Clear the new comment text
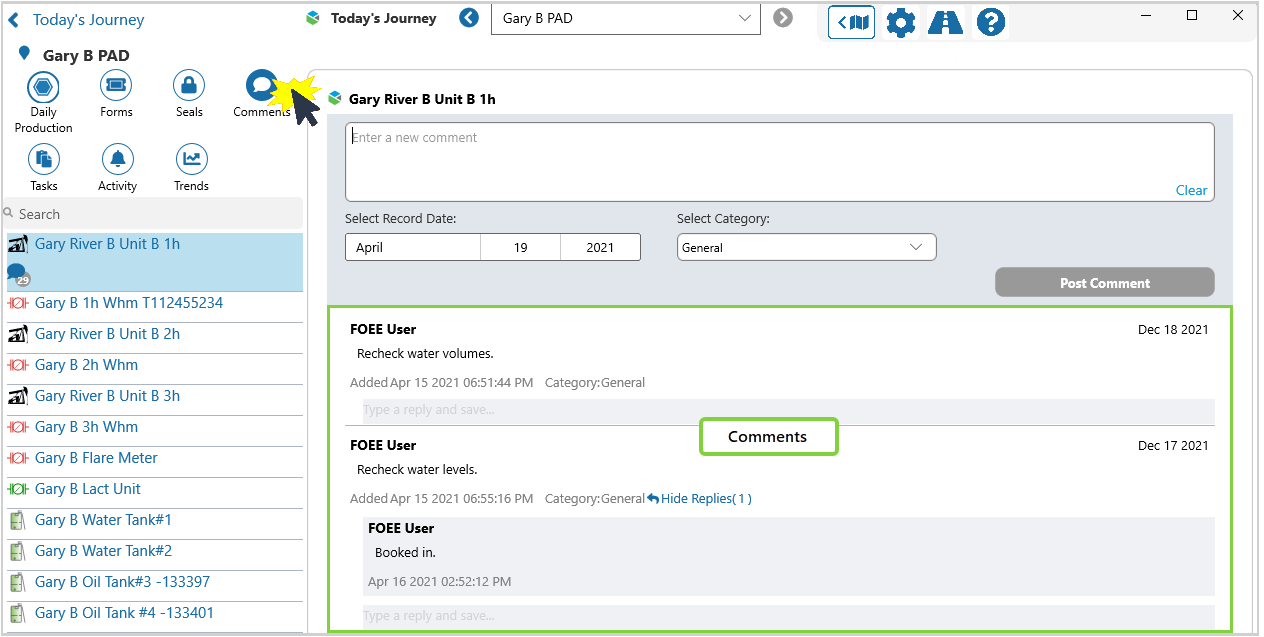1264x637 pixels. (1191, 190)
